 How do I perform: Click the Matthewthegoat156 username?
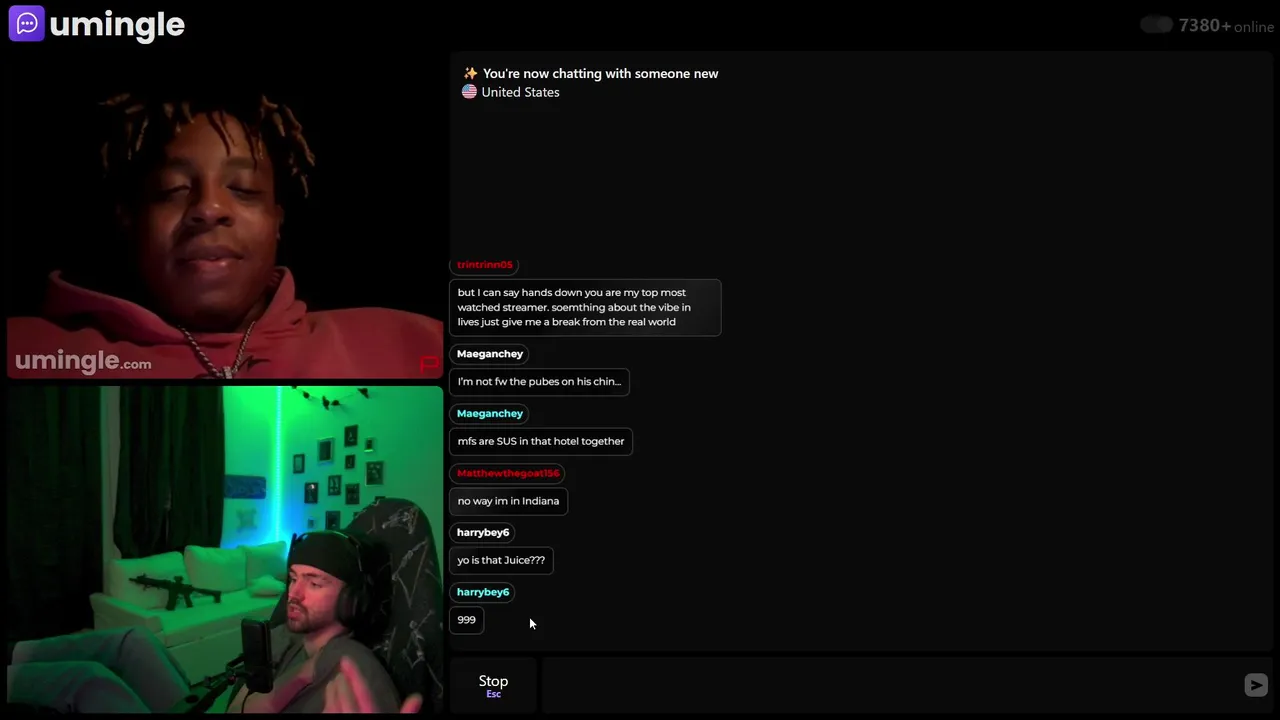[508, 473]
